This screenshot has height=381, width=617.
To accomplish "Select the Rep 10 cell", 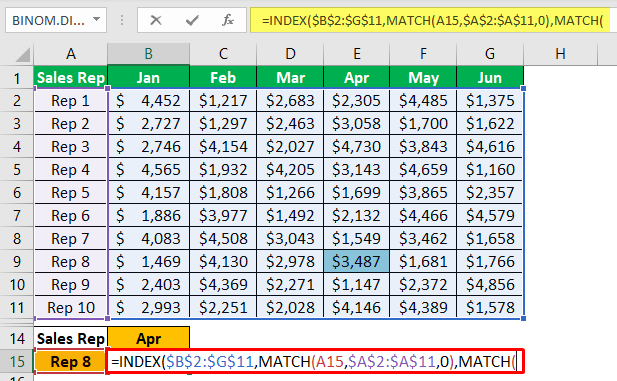I will pos(71,308).
